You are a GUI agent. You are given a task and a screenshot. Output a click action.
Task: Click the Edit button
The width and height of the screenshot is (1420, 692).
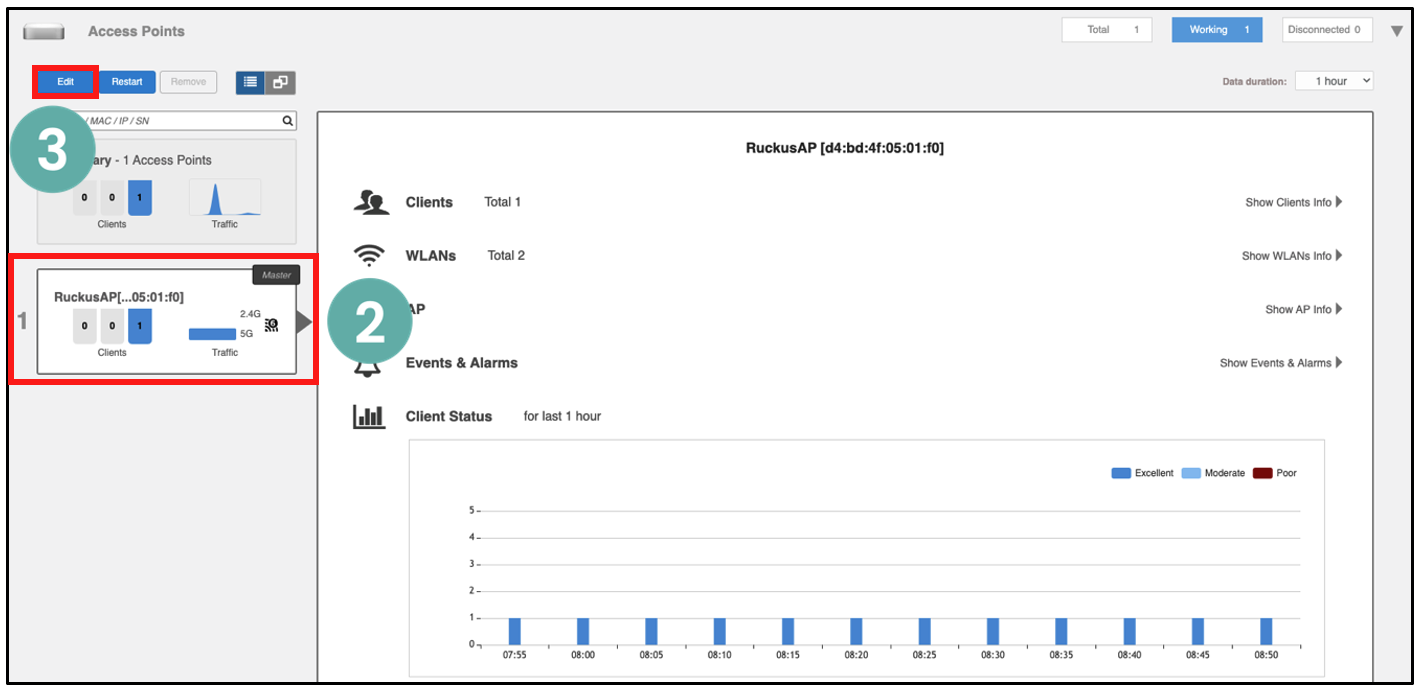(65, 82)
